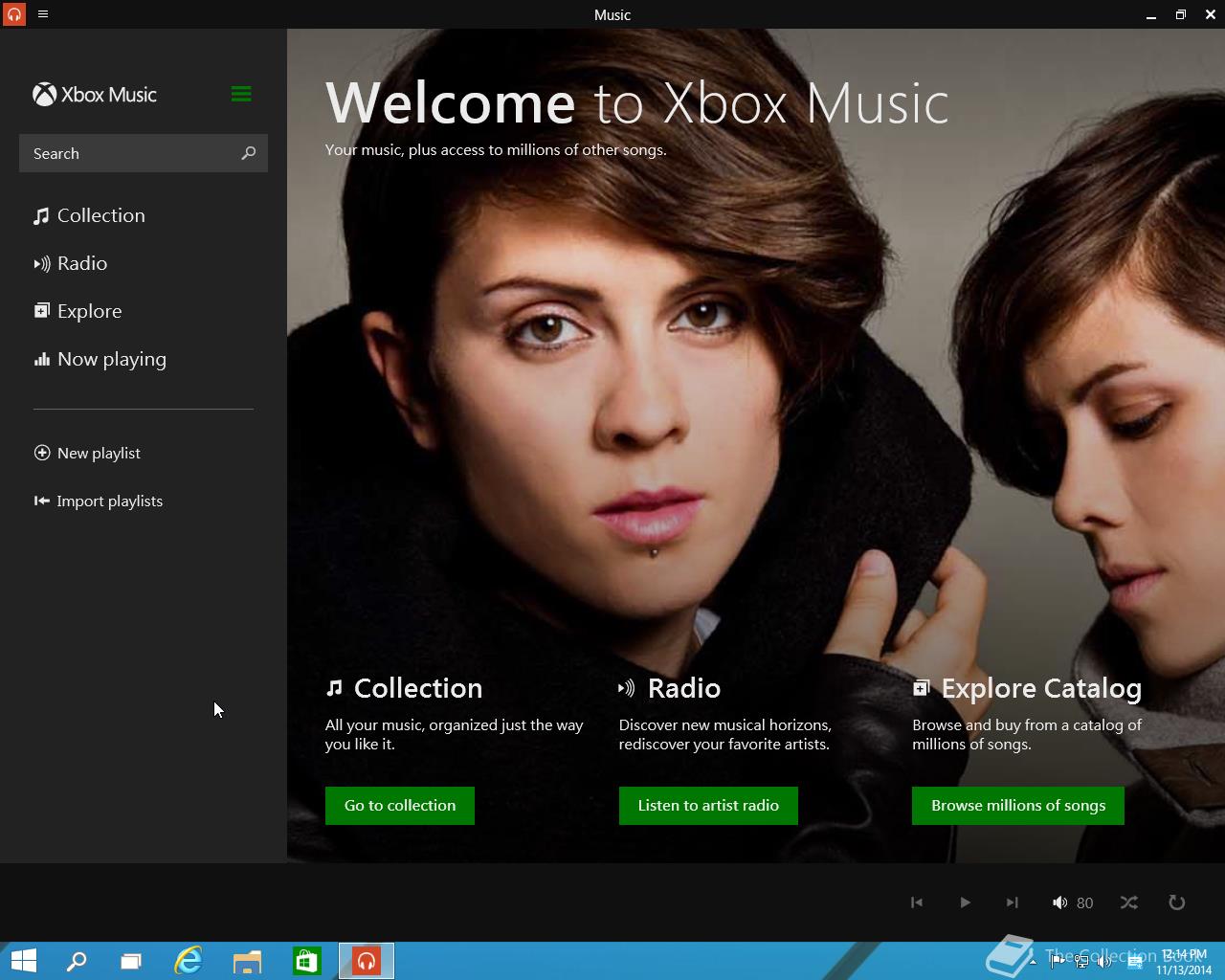Click Action Center flag tray icon

tap(1058, 962)
